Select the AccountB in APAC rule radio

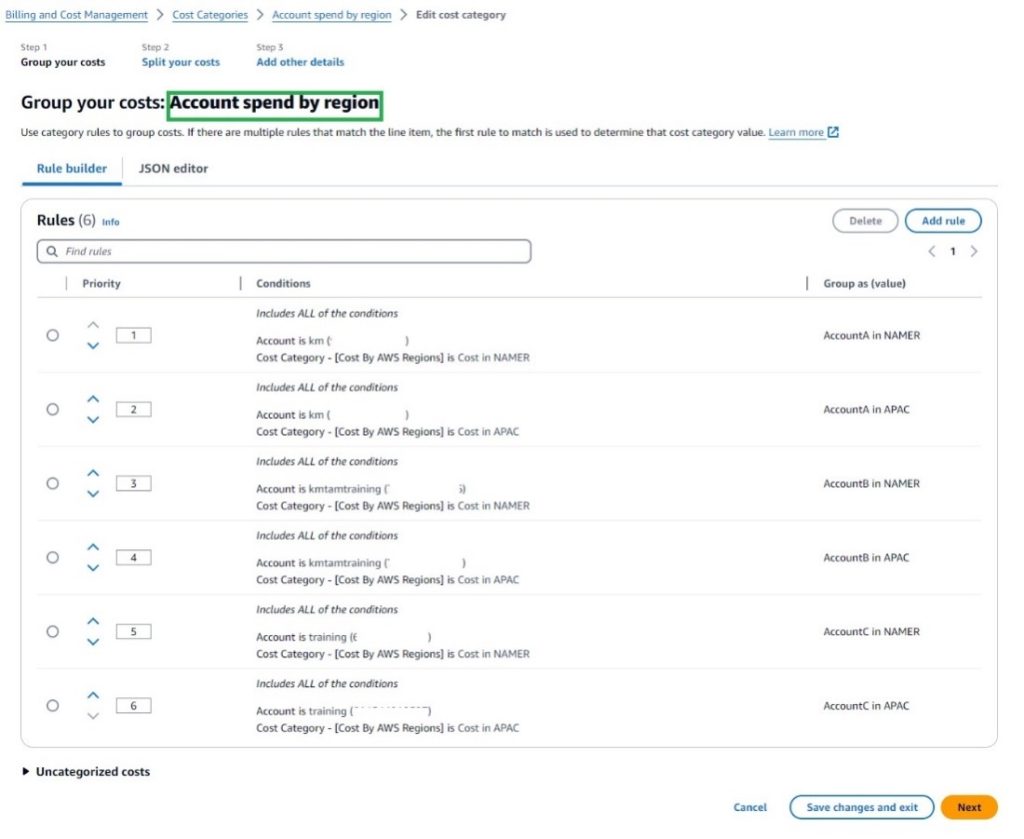53,558
